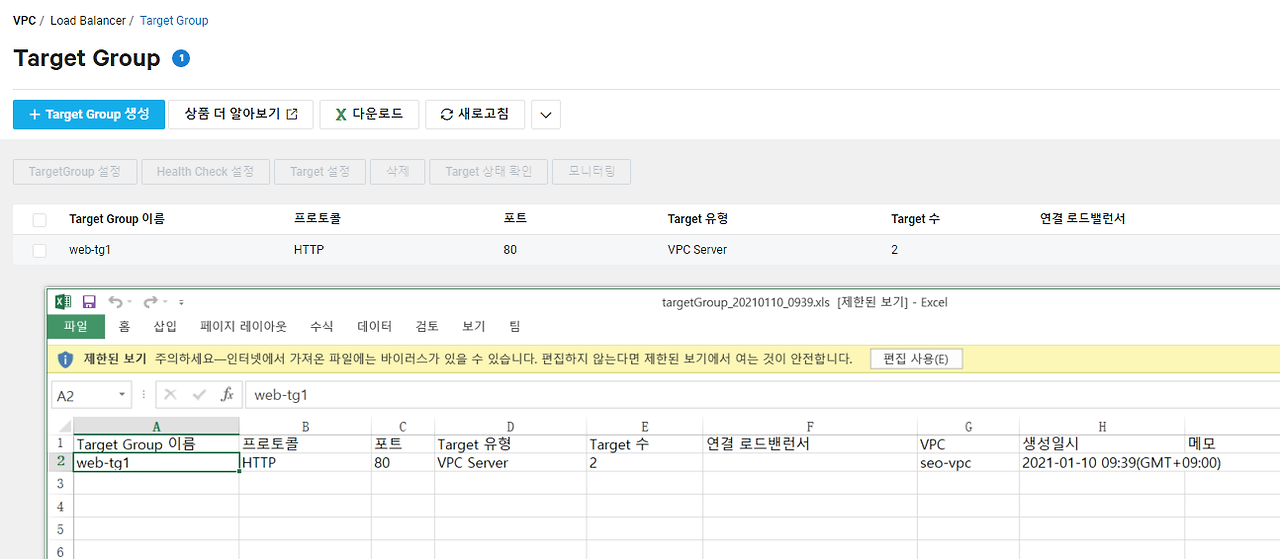The width and height of the screenshot is (1280, 559).
Task: Click the insert function fx icon
Action: [x=227, y=395]
